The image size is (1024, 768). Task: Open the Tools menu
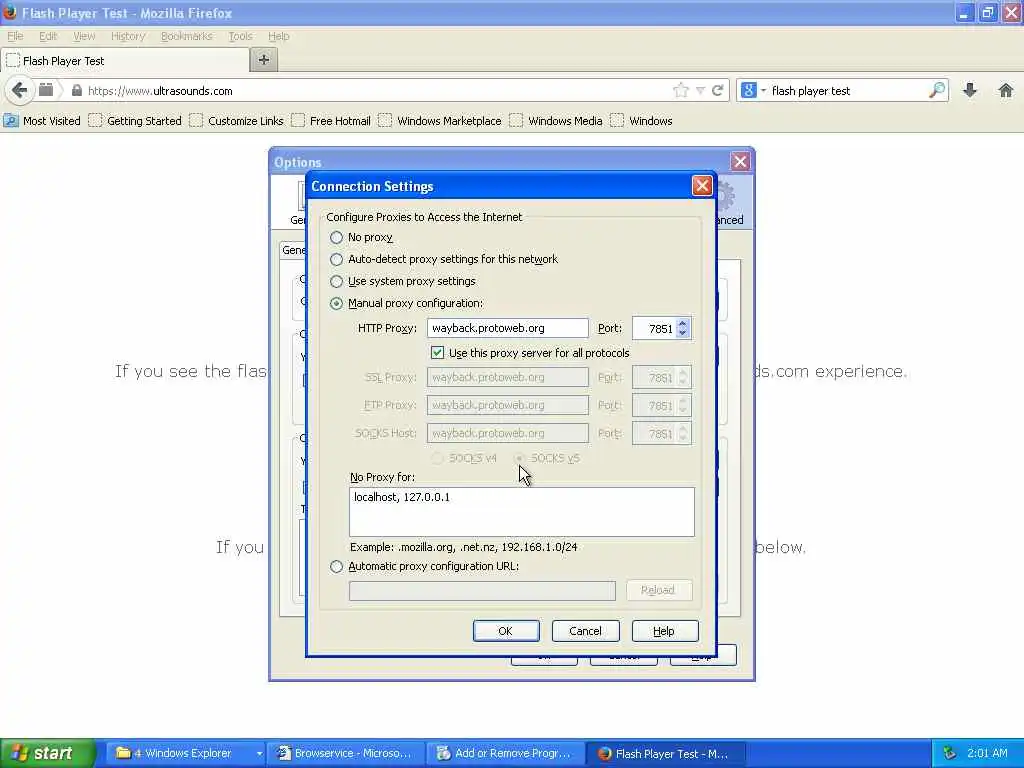pyautogui.click(x=240, y=36)
